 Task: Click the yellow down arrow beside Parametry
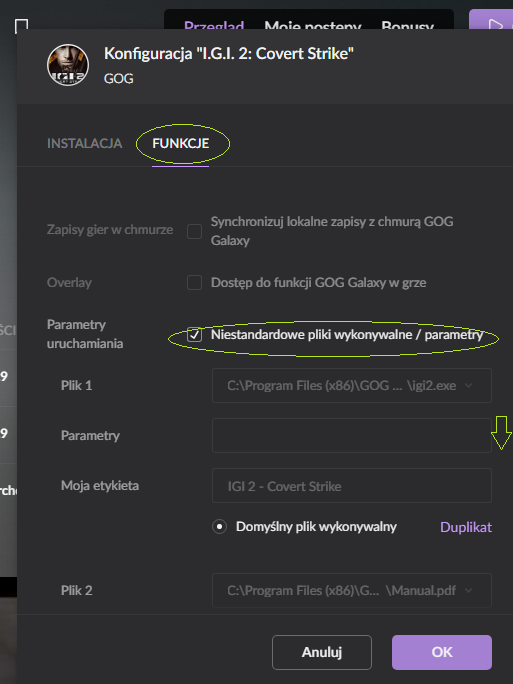[x=501, y=432]
